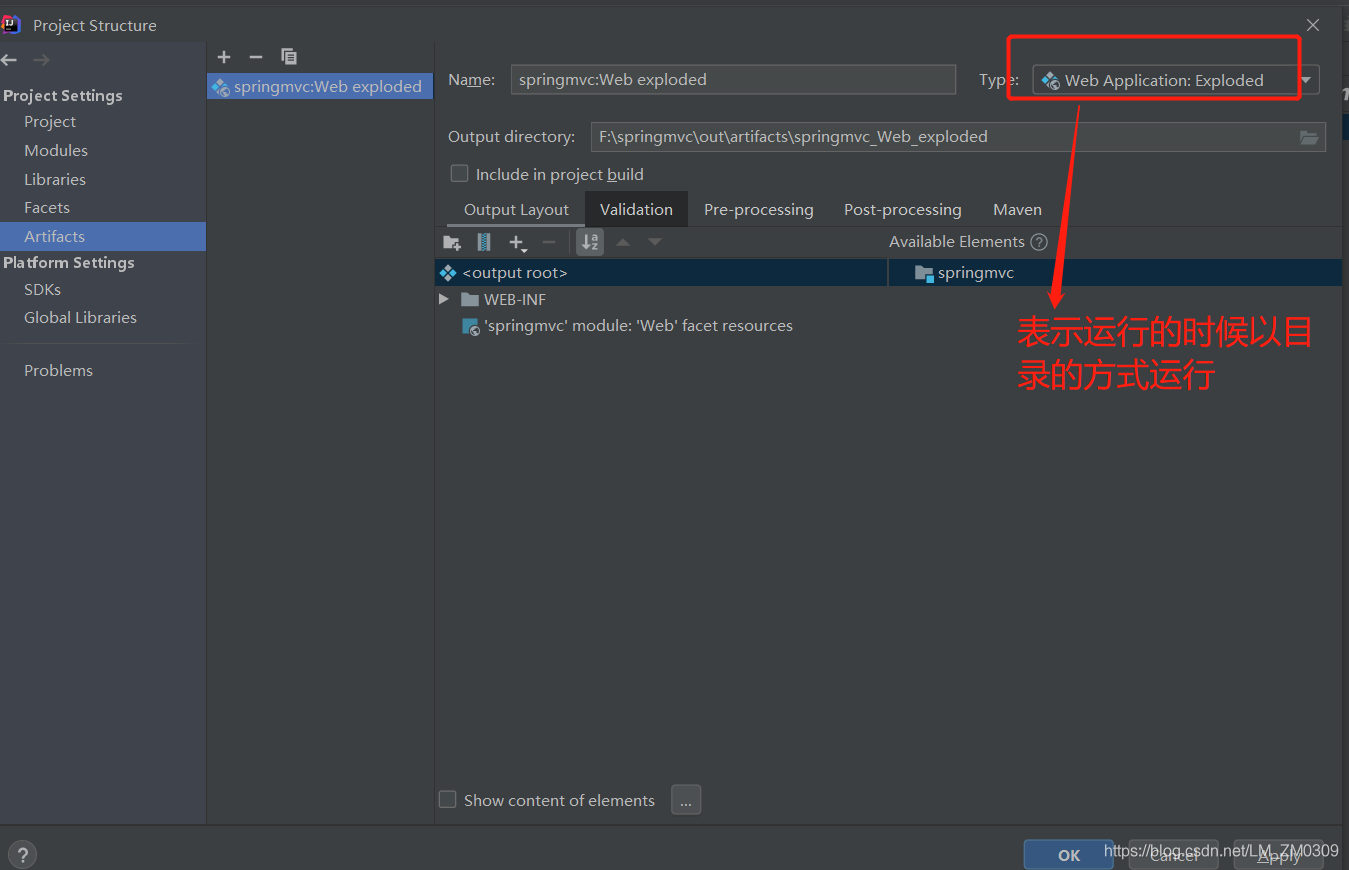
Task: Open the Post-processing tab
Action: (902, 210)
